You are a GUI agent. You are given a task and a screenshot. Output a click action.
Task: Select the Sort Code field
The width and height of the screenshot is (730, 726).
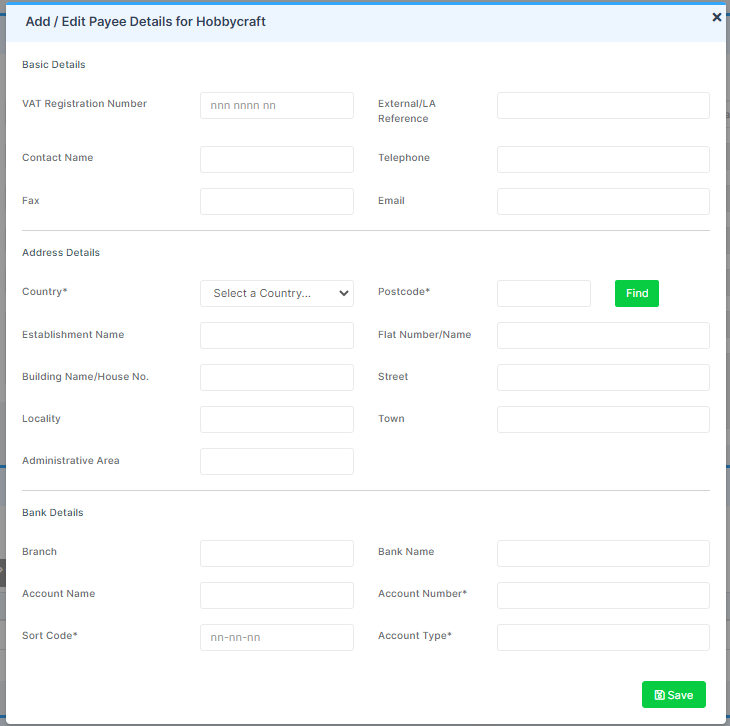pos(277,637)
